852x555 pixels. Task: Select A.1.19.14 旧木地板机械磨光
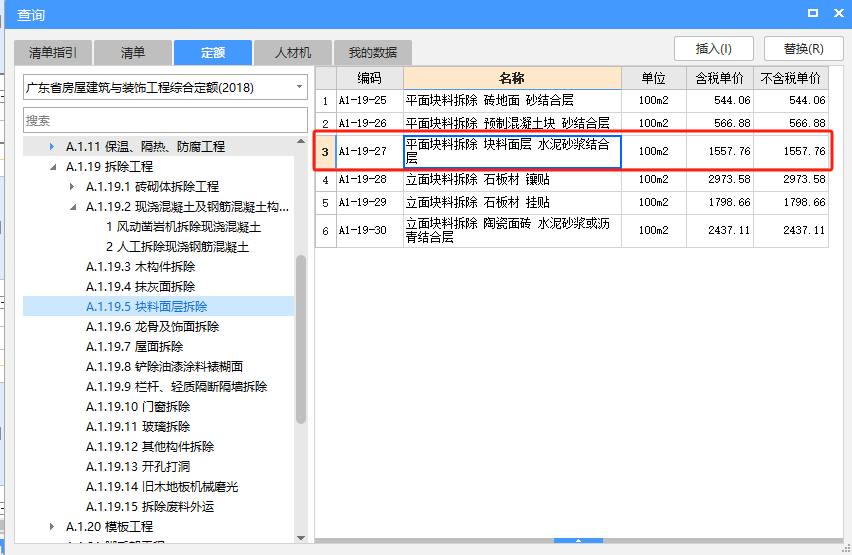pos(162,487)
